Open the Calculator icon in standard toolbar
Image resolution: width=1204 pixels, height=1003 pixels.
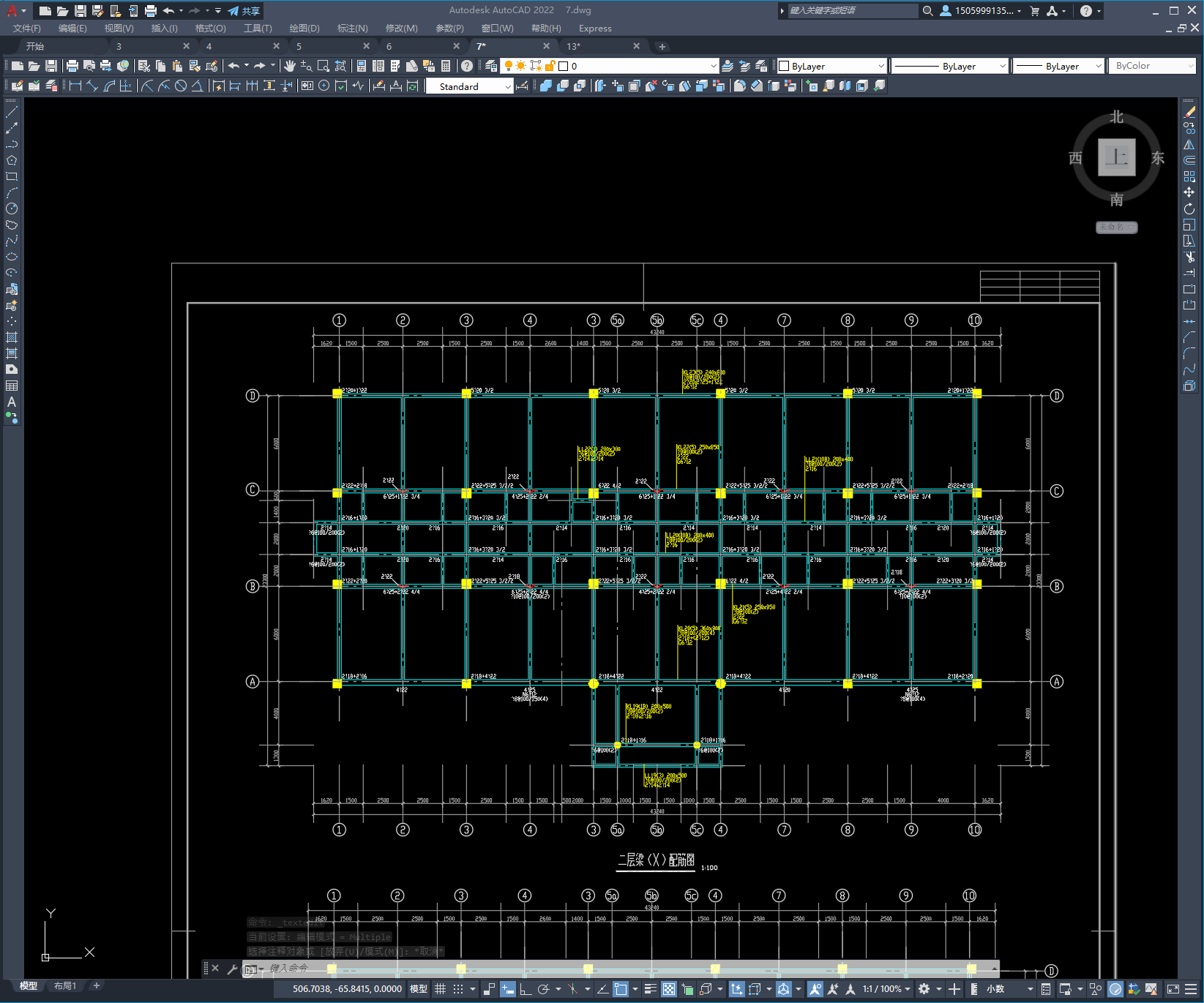click(x=446, y=66)
